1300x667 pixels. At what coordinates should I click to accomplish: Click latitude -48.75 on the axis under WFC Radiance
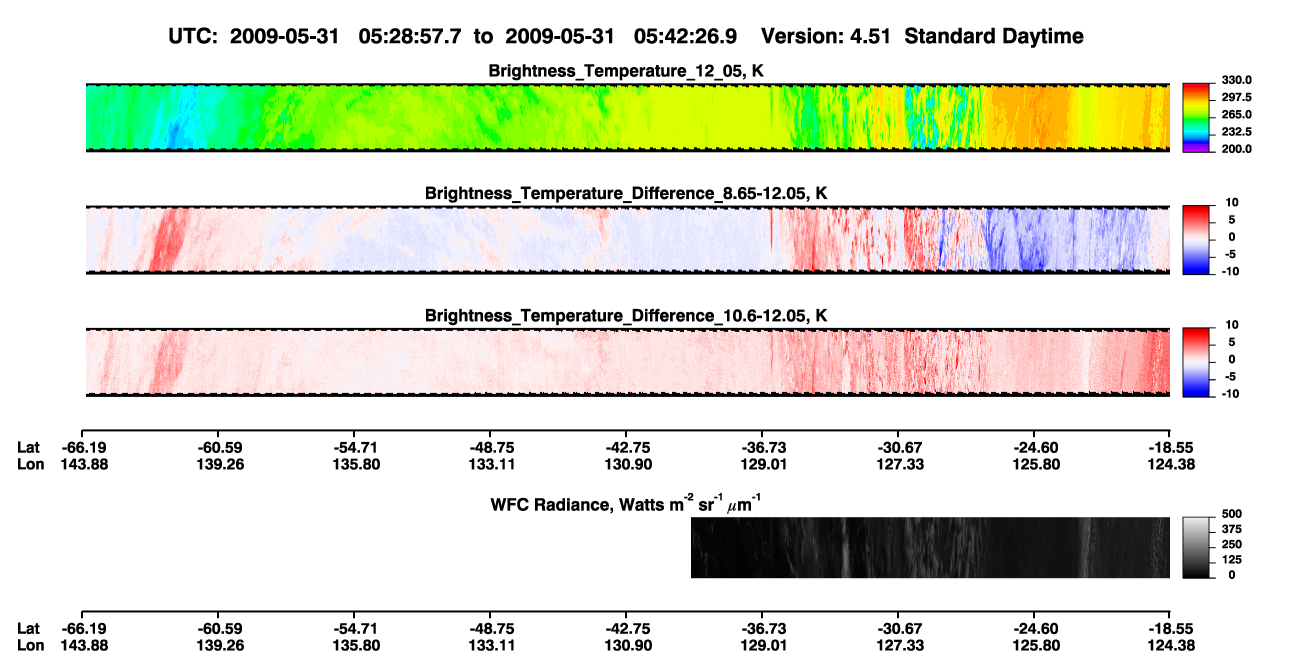[491, 628]
